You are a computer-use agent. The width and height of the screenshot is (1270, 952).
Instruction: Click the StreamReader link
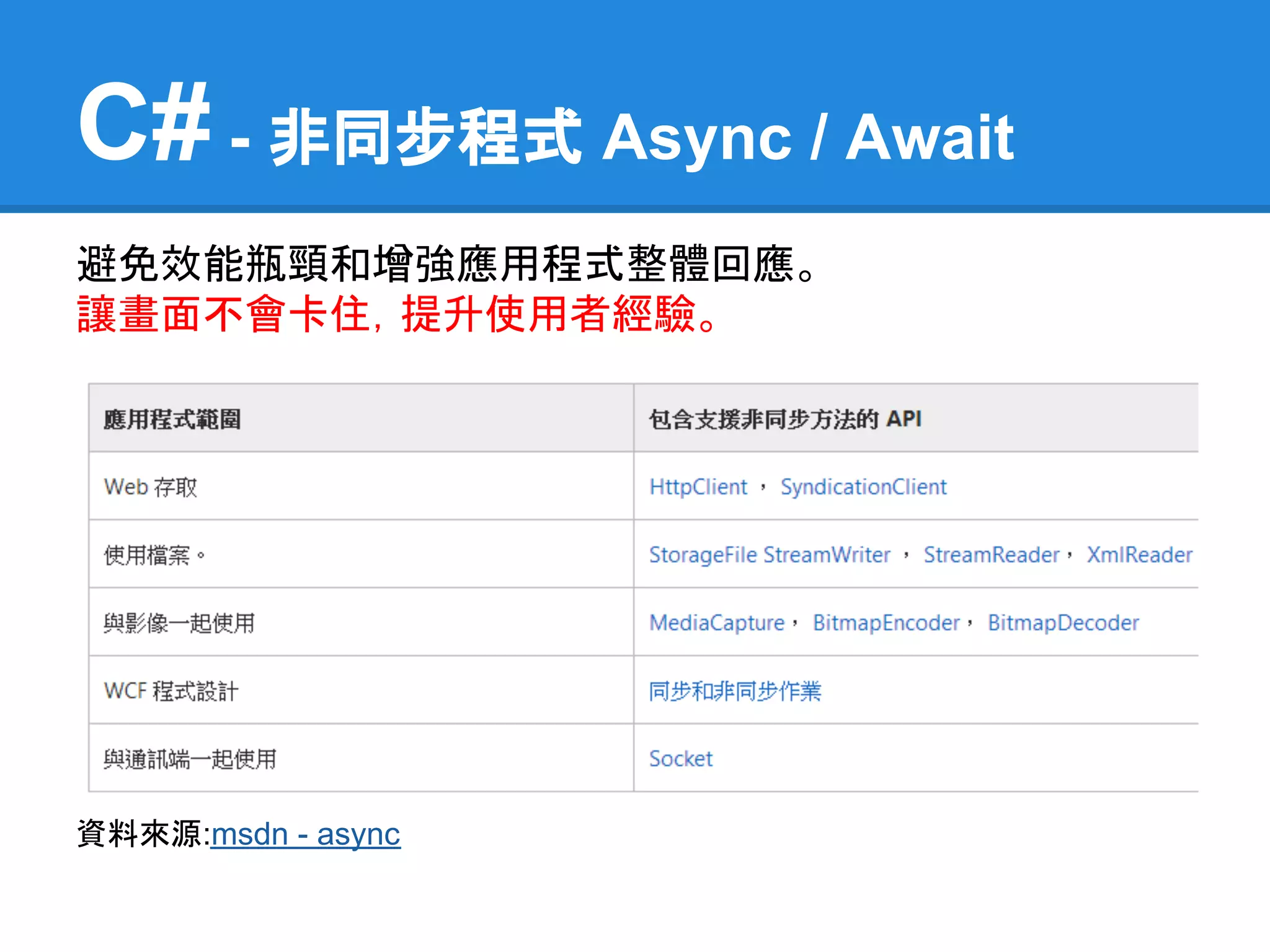pyautogui.click(x=992, y=555)
